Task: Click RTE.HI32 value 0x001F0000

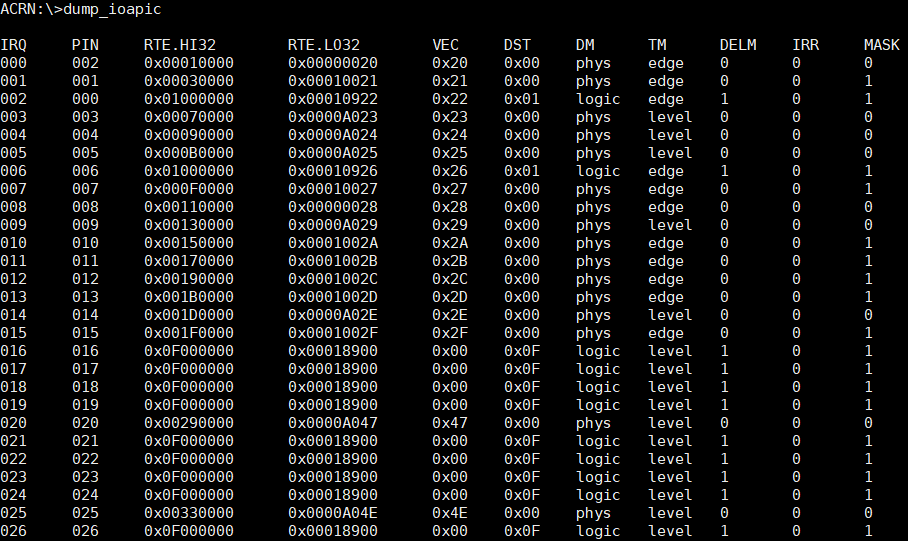Action: click(x=189, y=333)
